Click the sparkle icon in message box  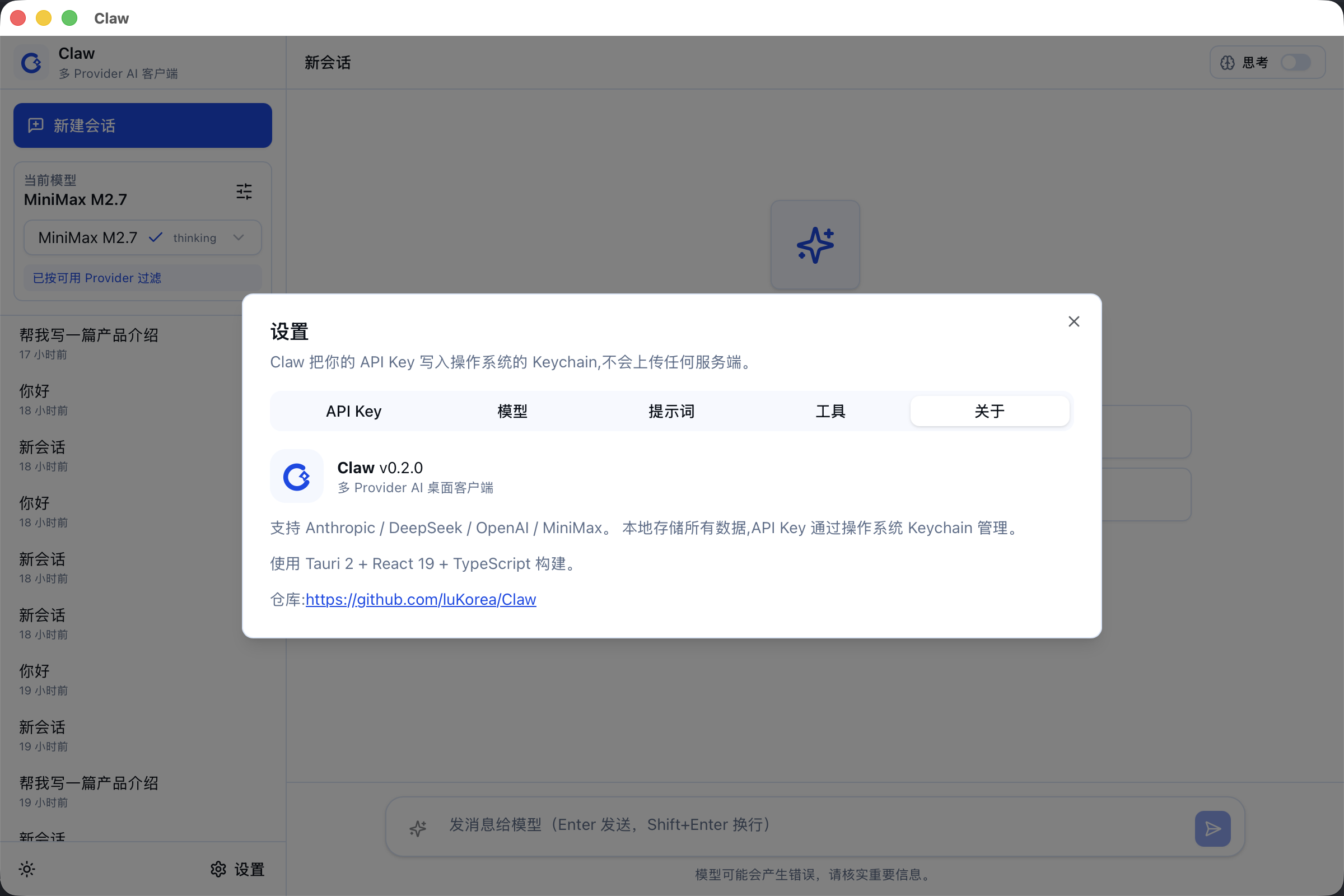[418, 828]
